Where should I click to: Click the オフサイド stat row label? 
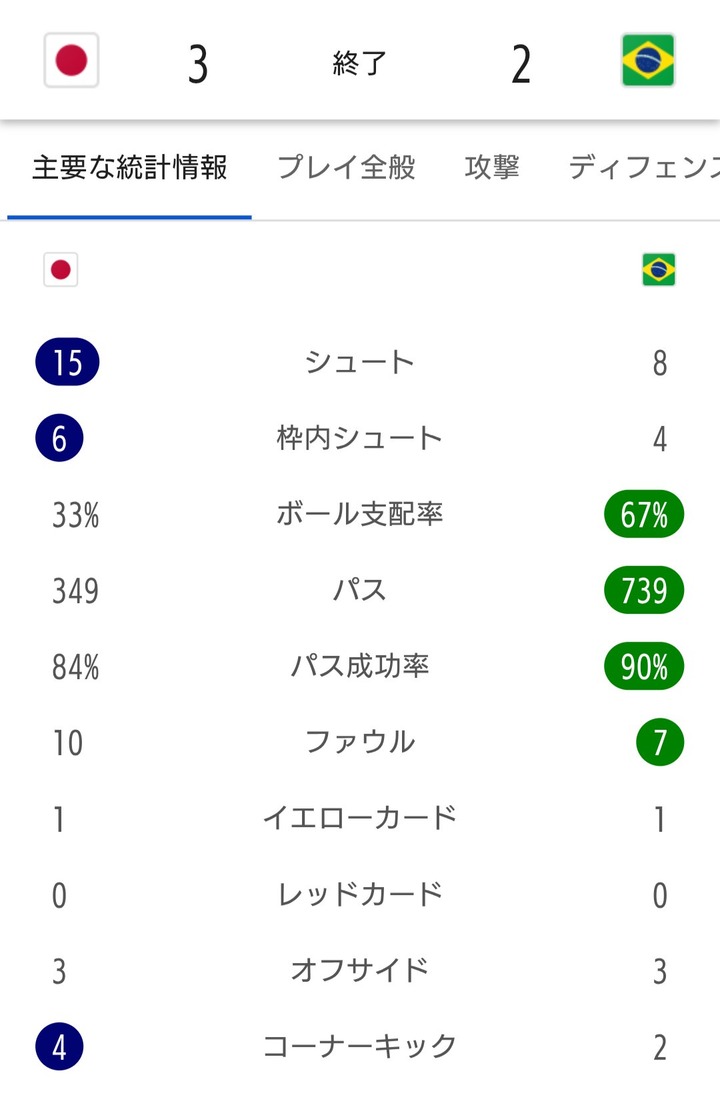pos(359,970)
